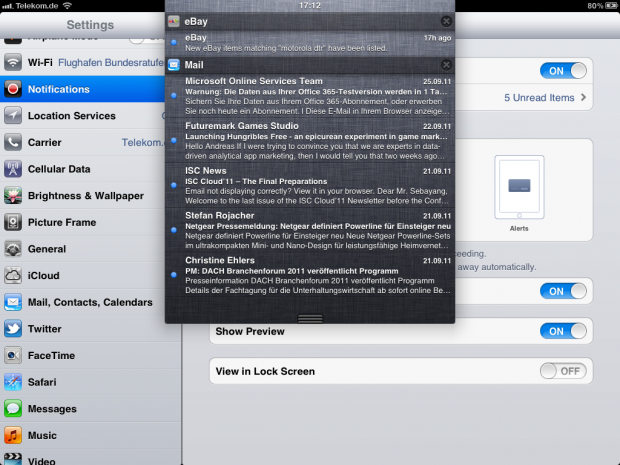Screen dimensions: 620x465
Task: Open the Stefan Rojacher Netgear email notification
Action: (310, 228)
